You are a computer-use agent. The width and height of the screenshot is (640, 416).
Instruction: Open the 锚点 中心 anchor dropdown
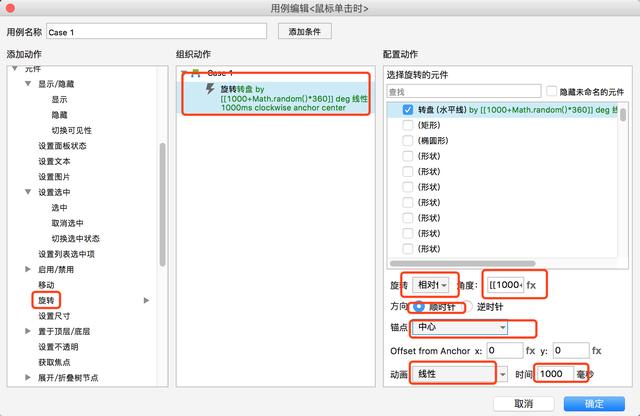460,327
